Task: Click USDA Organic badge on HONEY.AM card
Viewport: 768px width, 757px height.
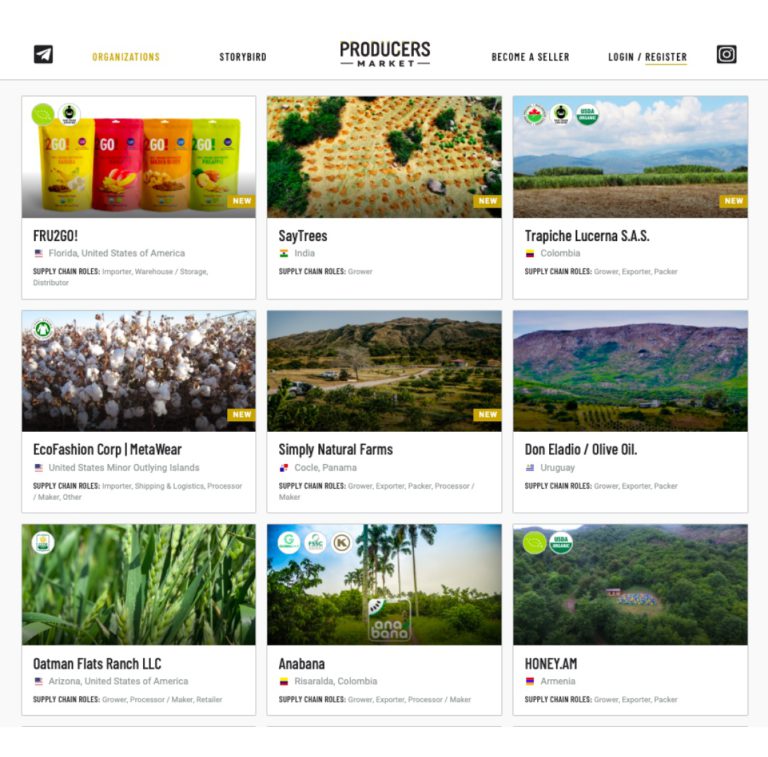Action: (560, 543)
